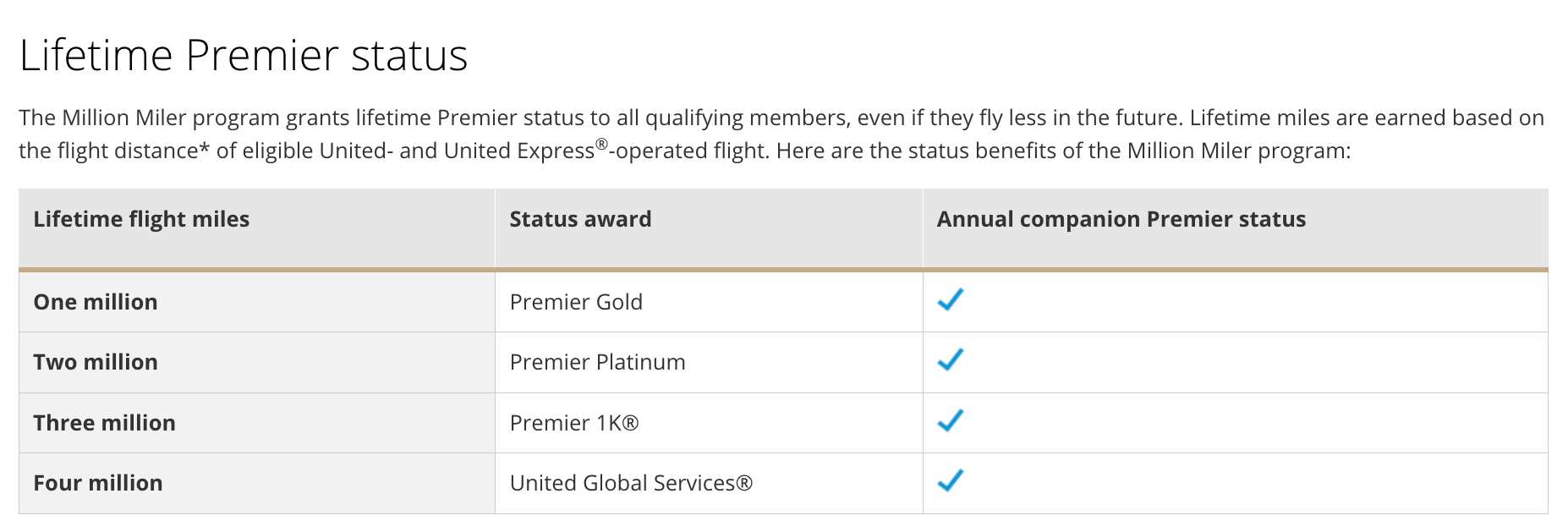Select the "One million" row label
Viewport: 1568px width, 532px height.
(x=96, y=302)
